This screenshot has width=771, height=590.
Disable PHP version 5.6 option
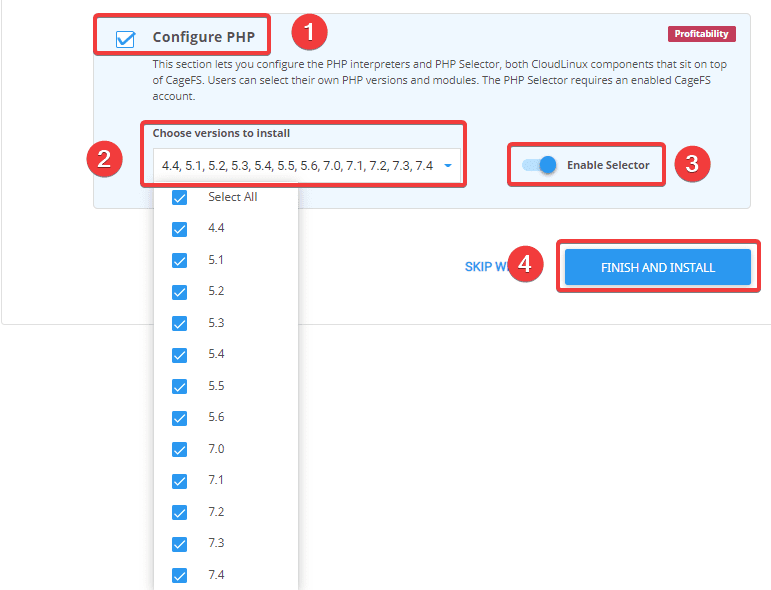(180, 418)
